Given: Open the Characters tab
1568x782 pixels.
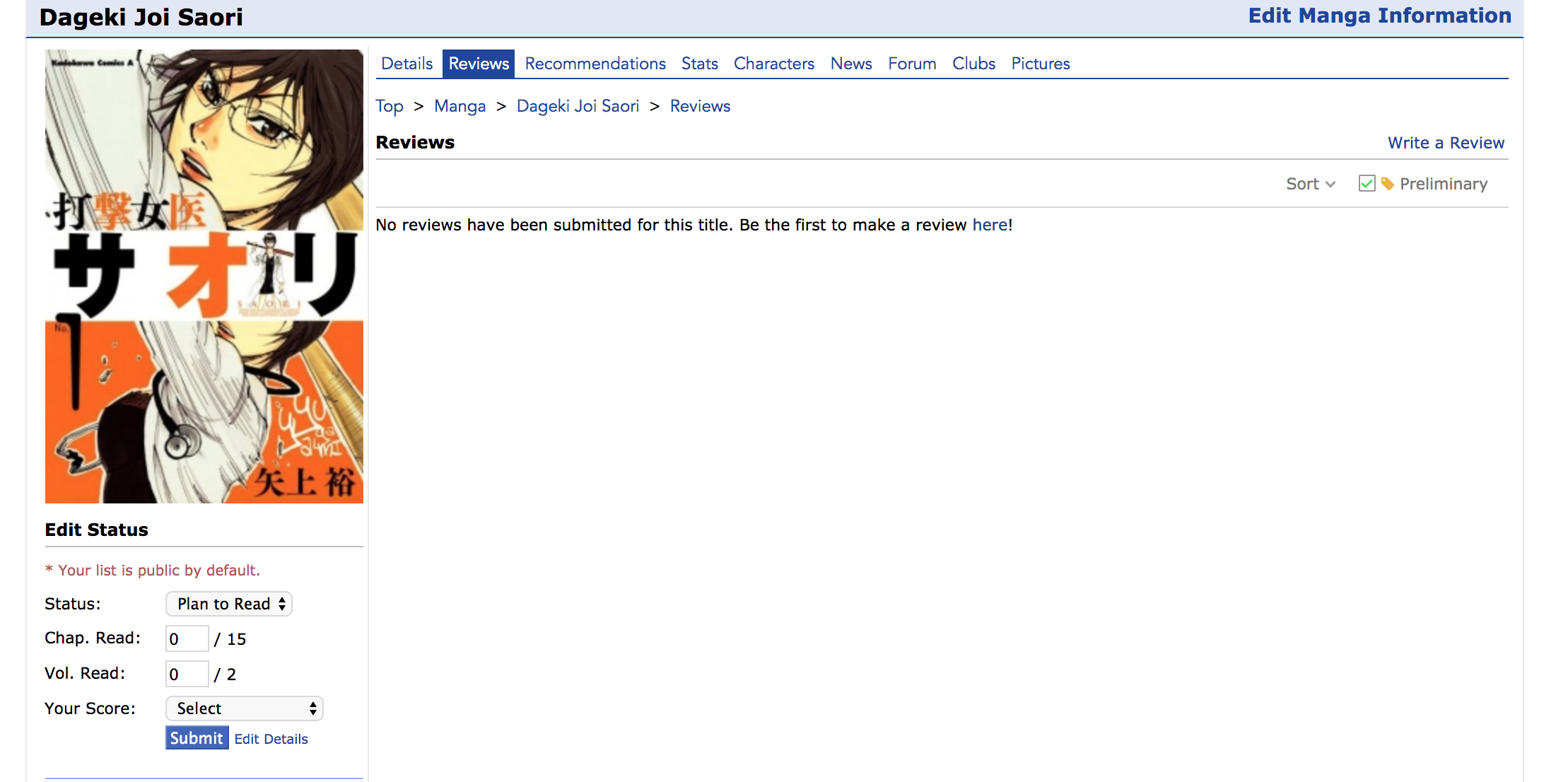Looking at the screenshot, I should 773,64.
